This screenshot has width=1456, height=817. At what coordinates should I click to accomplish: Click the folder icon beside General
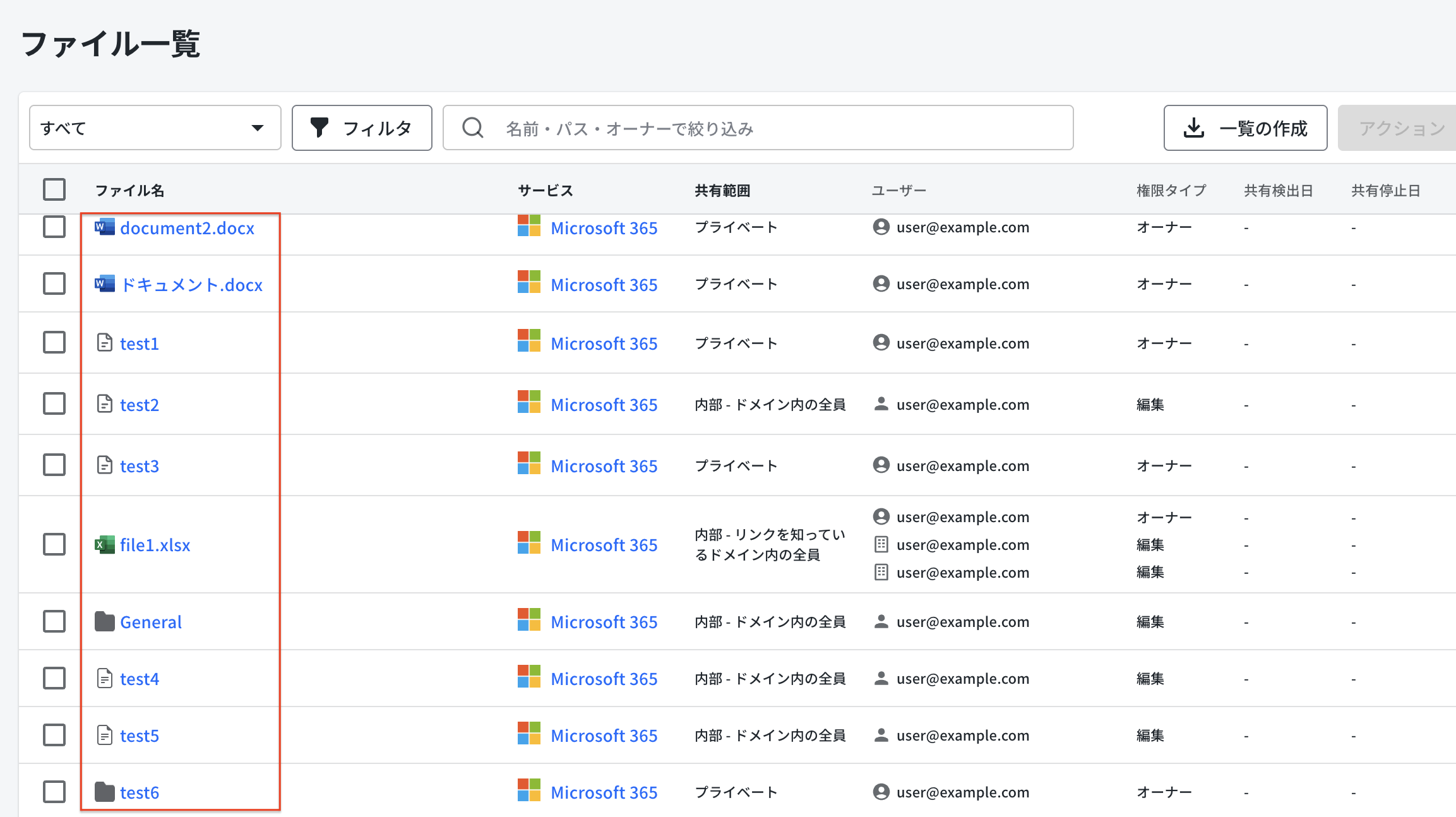pos(105,621)
